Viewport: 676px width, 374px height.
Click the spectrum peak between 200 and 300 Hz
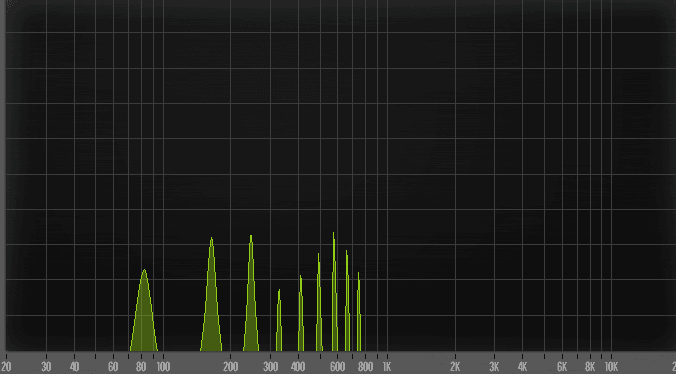[x=251, y=293]
